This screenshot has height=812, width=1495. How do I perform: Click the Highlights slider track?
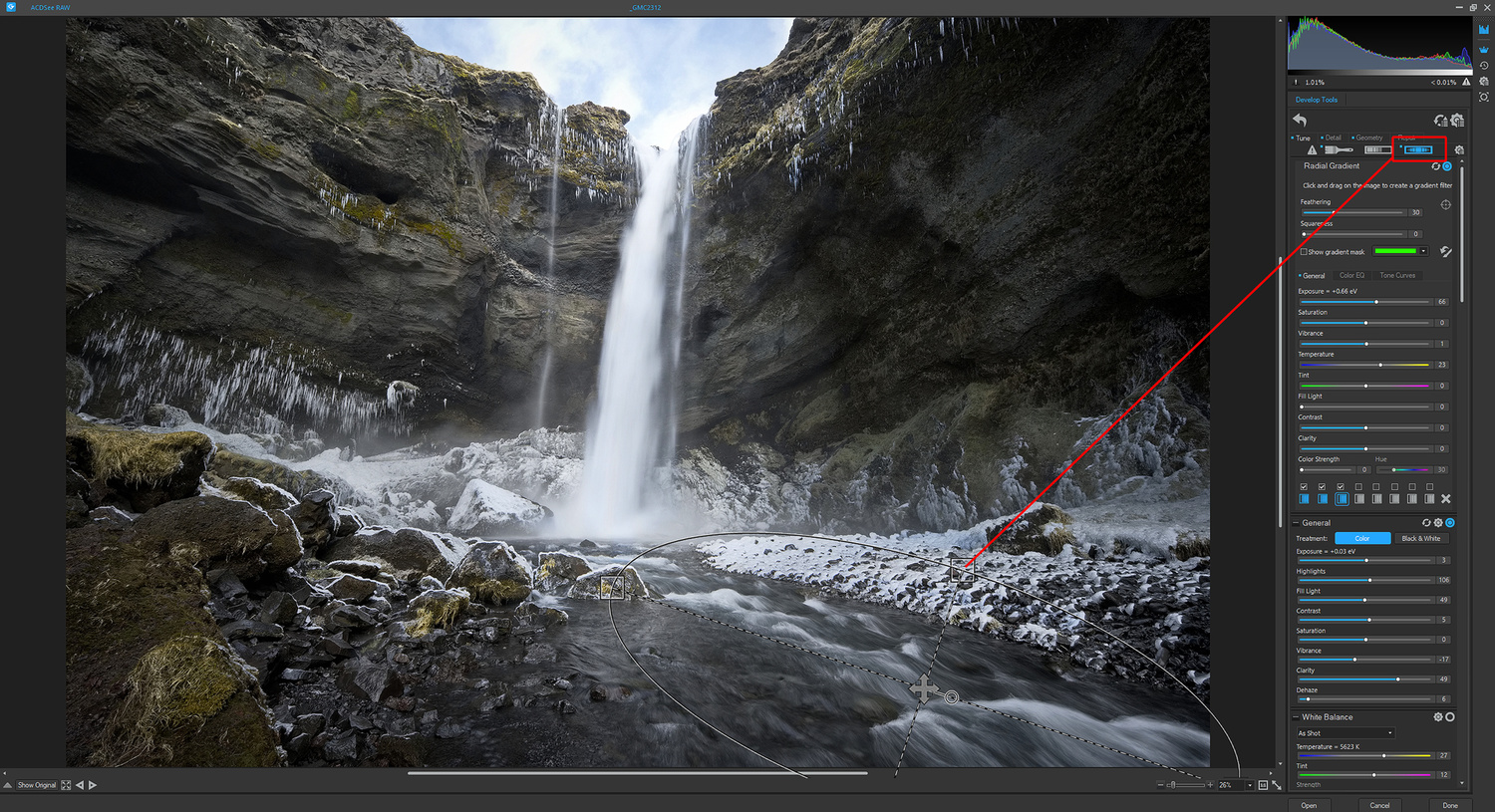click(1364, 580)
